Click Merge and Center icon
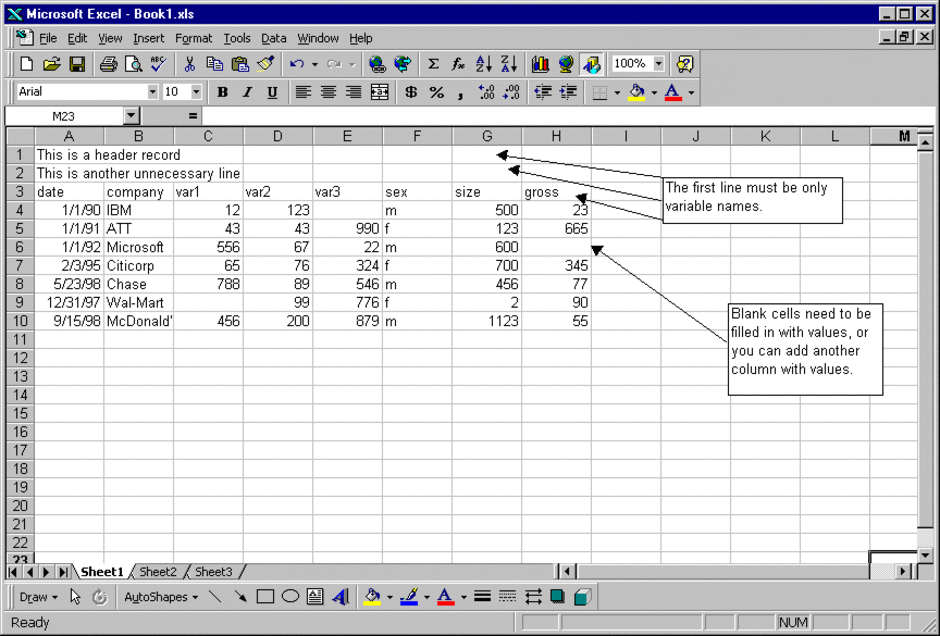The height and width of the screenshot is (636, 940). click(379, 92)
